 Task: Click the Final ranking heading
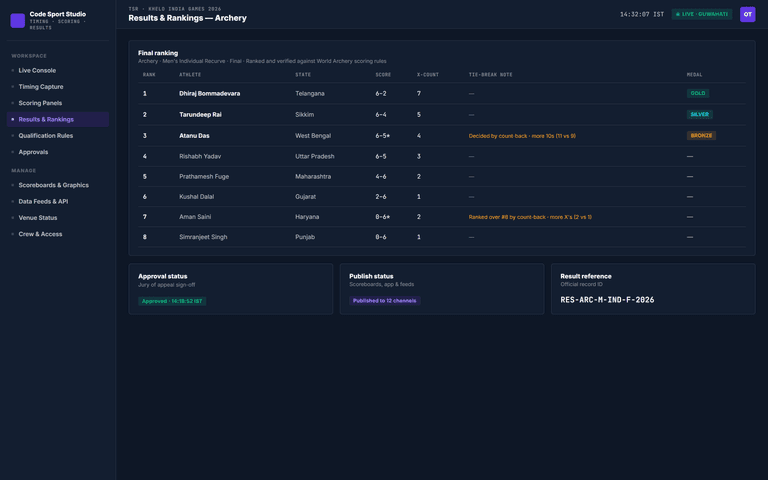pyautogui.click(x=158, y=53)
